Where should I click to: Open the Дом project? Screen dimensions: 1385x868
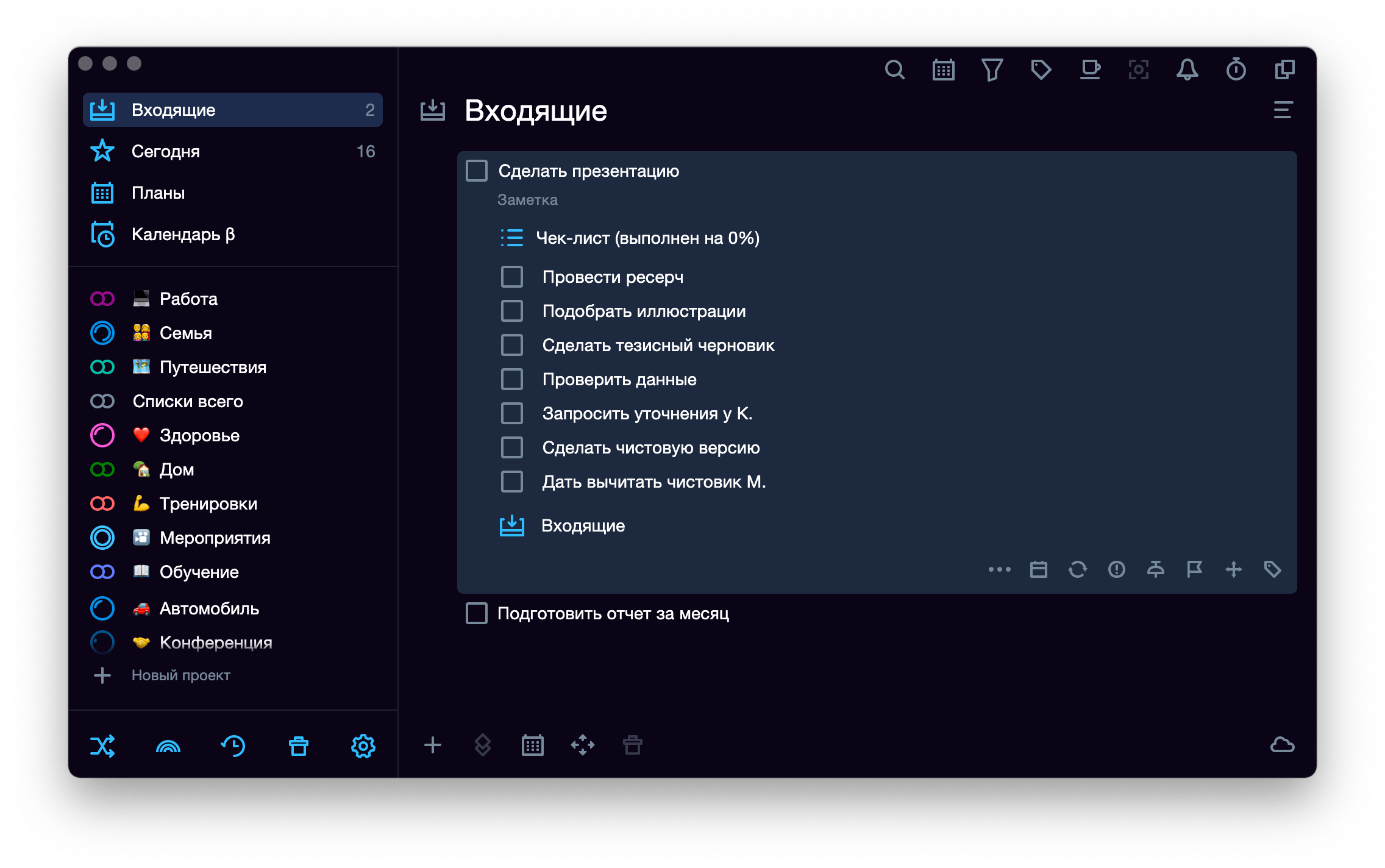point(233,469)
